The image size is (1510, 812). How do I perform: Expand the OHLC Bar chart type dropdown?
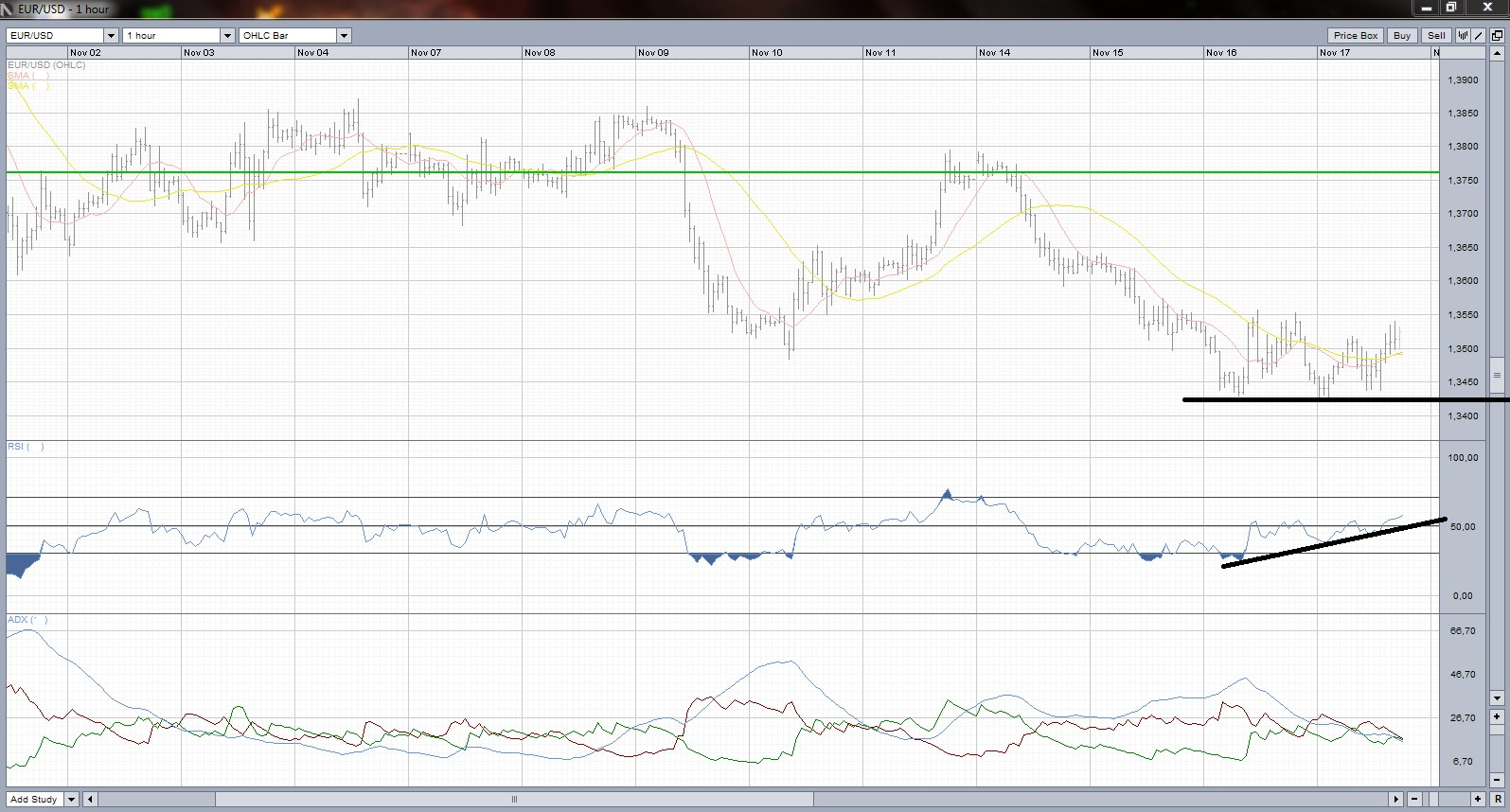point(344,36)
